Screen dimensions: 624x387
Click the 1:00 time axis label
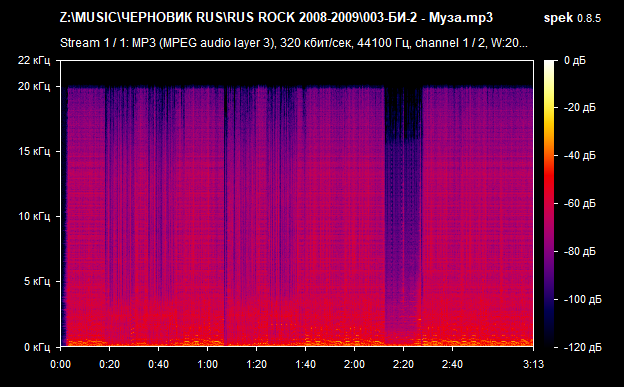[x=207, y=364]
